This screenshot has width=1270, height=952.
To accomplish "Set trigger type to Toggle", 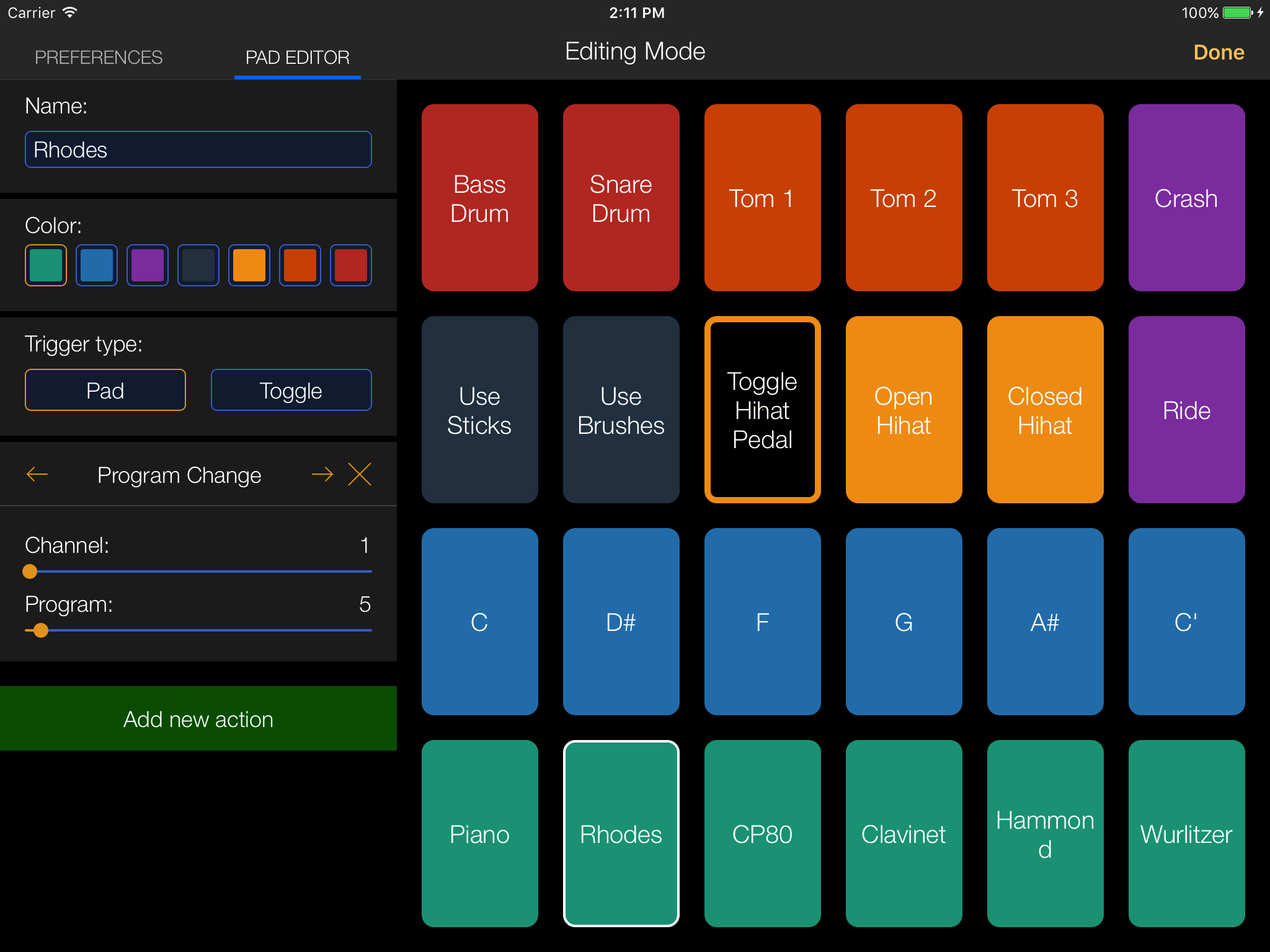I will [x=290, y=390].
